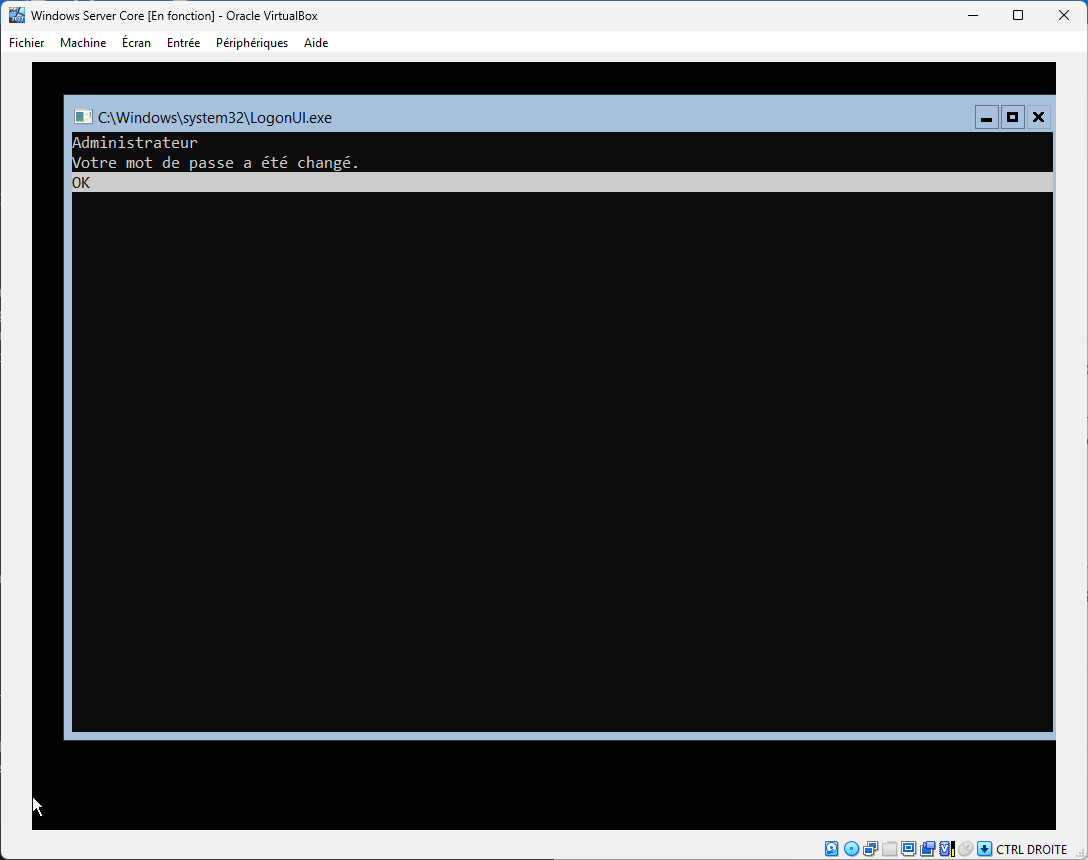Close the VirtualBox window

pos(1064,15)
